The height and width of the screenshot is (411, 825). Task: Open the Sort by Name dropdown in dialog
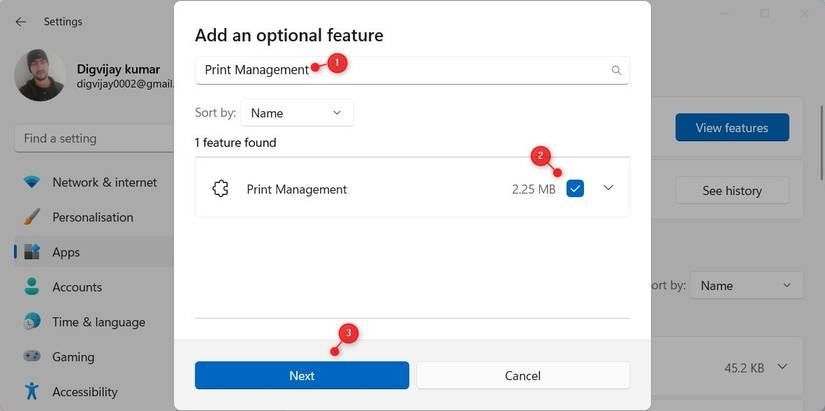click(x=297, y=113)
